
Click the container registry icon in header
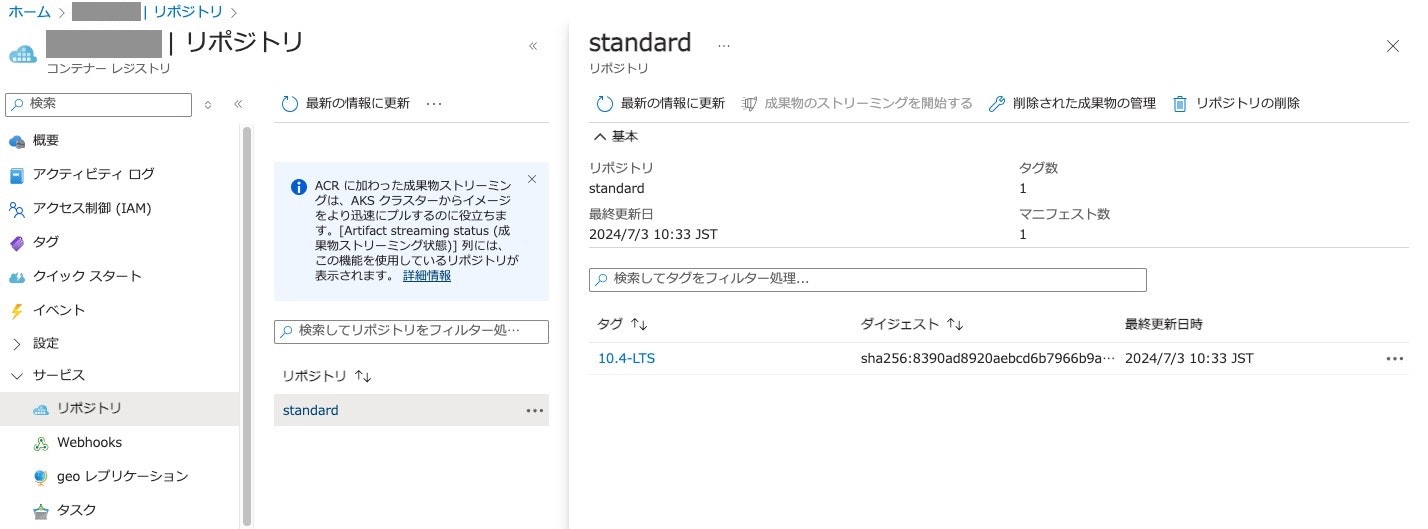pyautogui.click(x=22, y=53)
